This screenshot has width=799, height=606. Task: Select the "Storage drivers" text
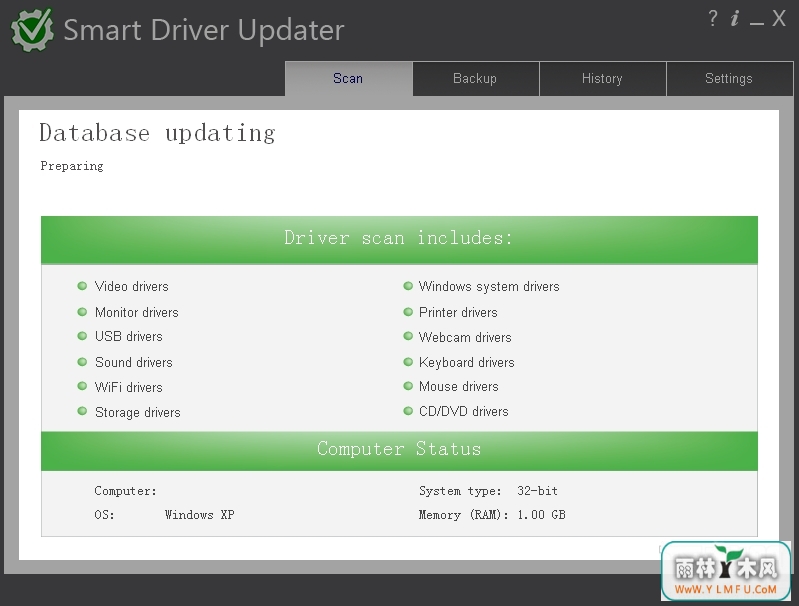point(138,412)
